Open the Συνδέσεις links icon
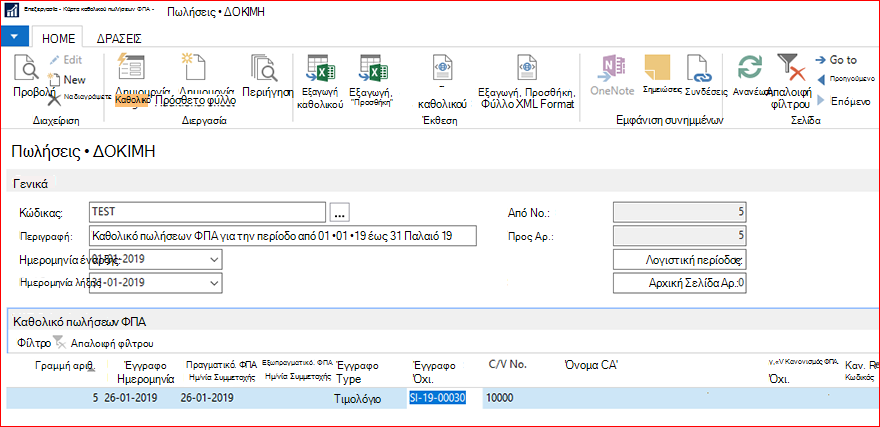 click(x=699, y=69)
